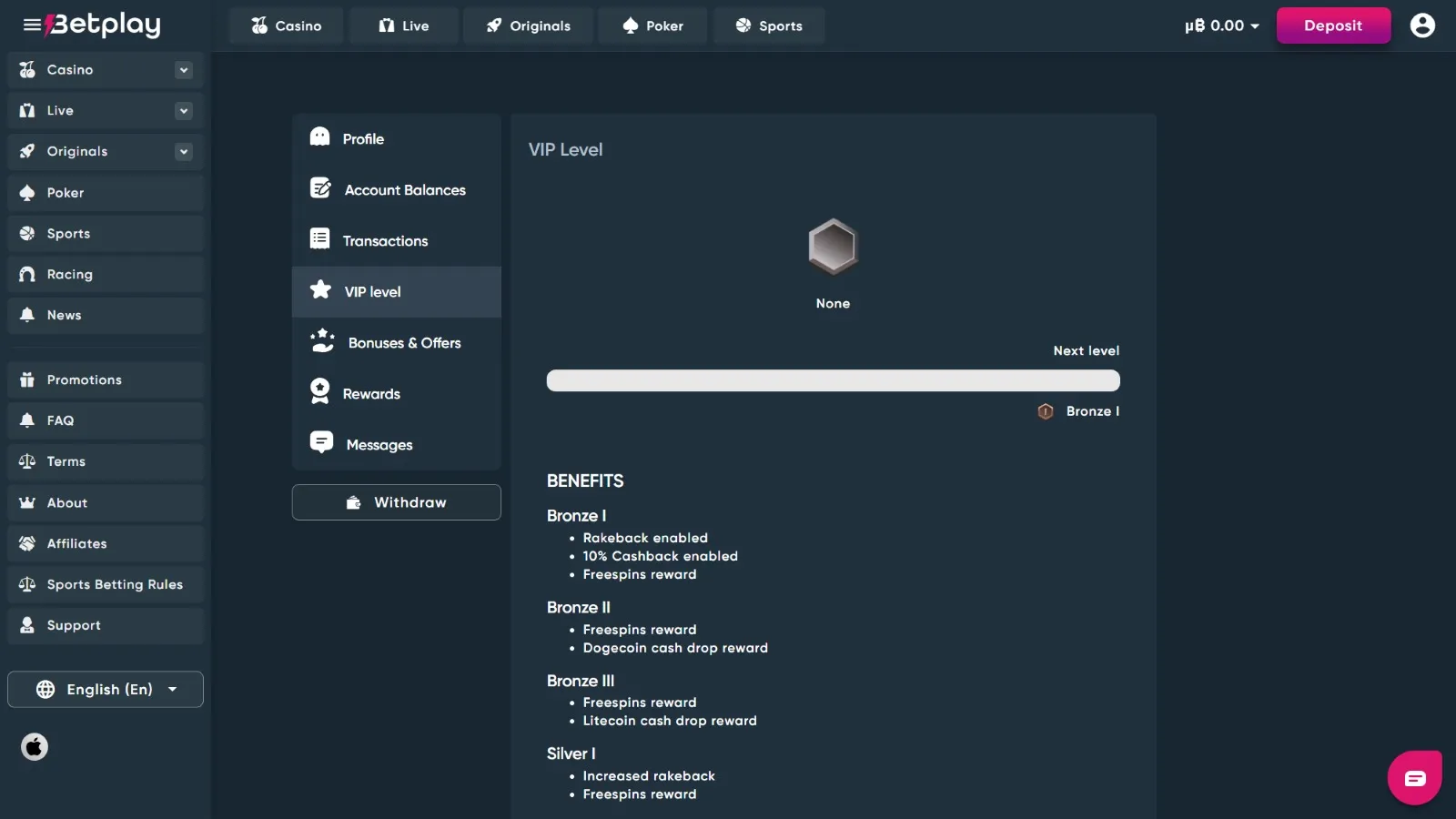Expand the Originals sidebar submenu
Viewport: 1456px width, 819px height.
point(184,152)
